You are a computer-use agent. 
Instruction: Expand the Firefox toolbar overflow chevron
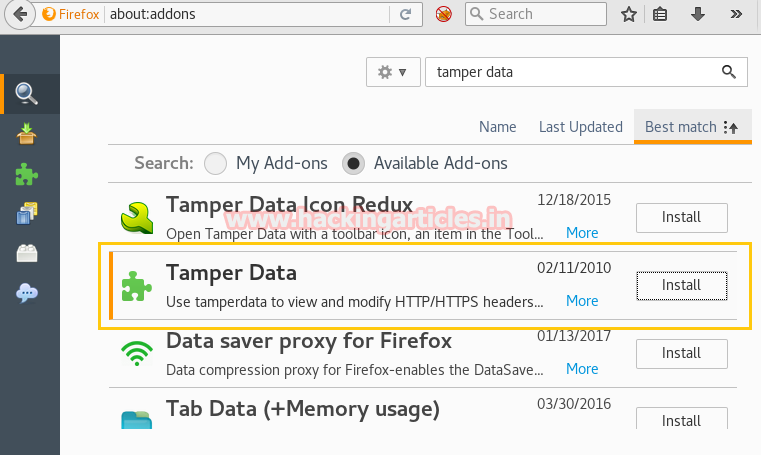click(x=737, y=14)
